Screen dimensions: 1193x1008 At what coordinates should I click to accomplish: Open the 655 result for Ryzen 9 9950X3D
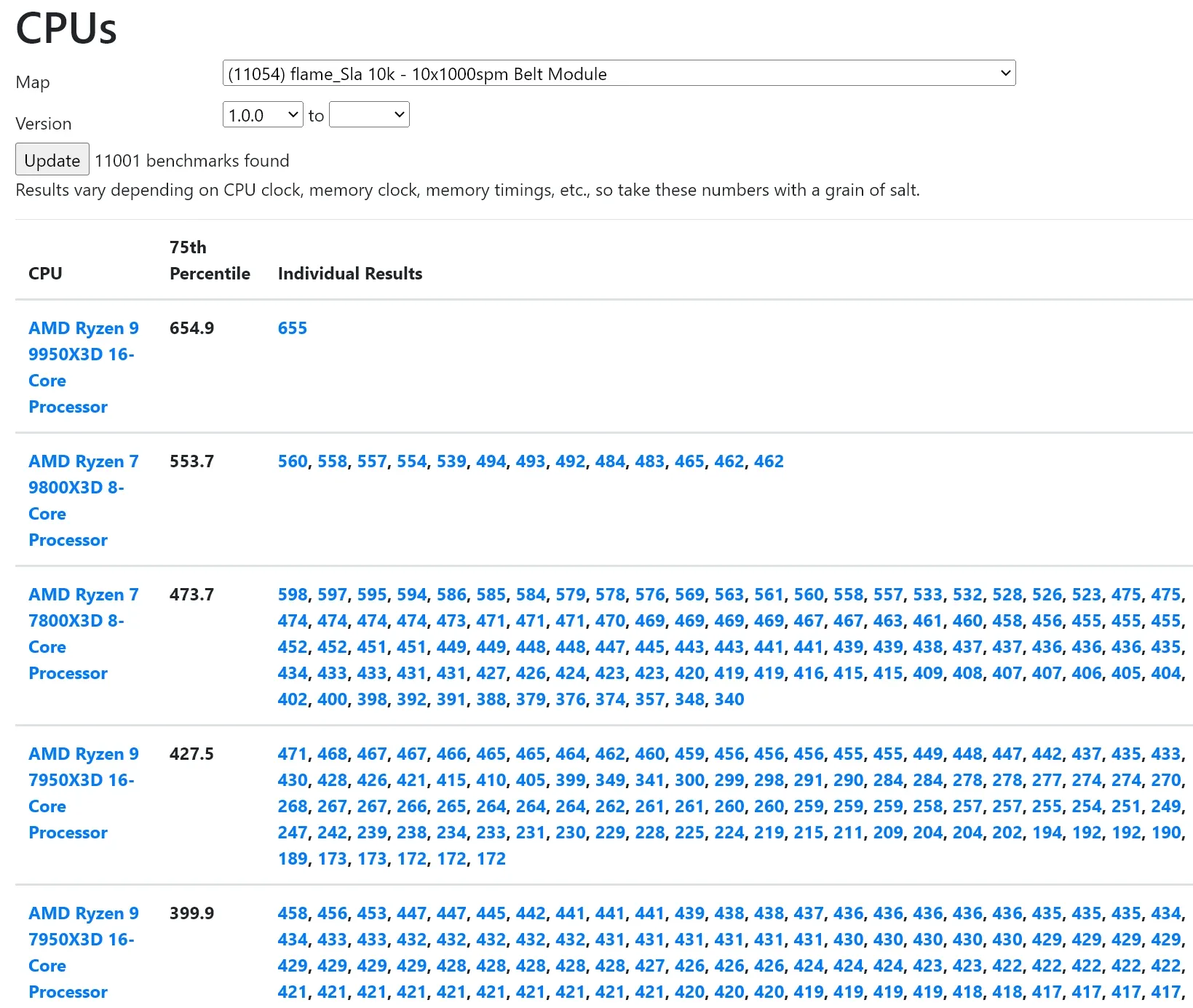click(x=293, y=328)
